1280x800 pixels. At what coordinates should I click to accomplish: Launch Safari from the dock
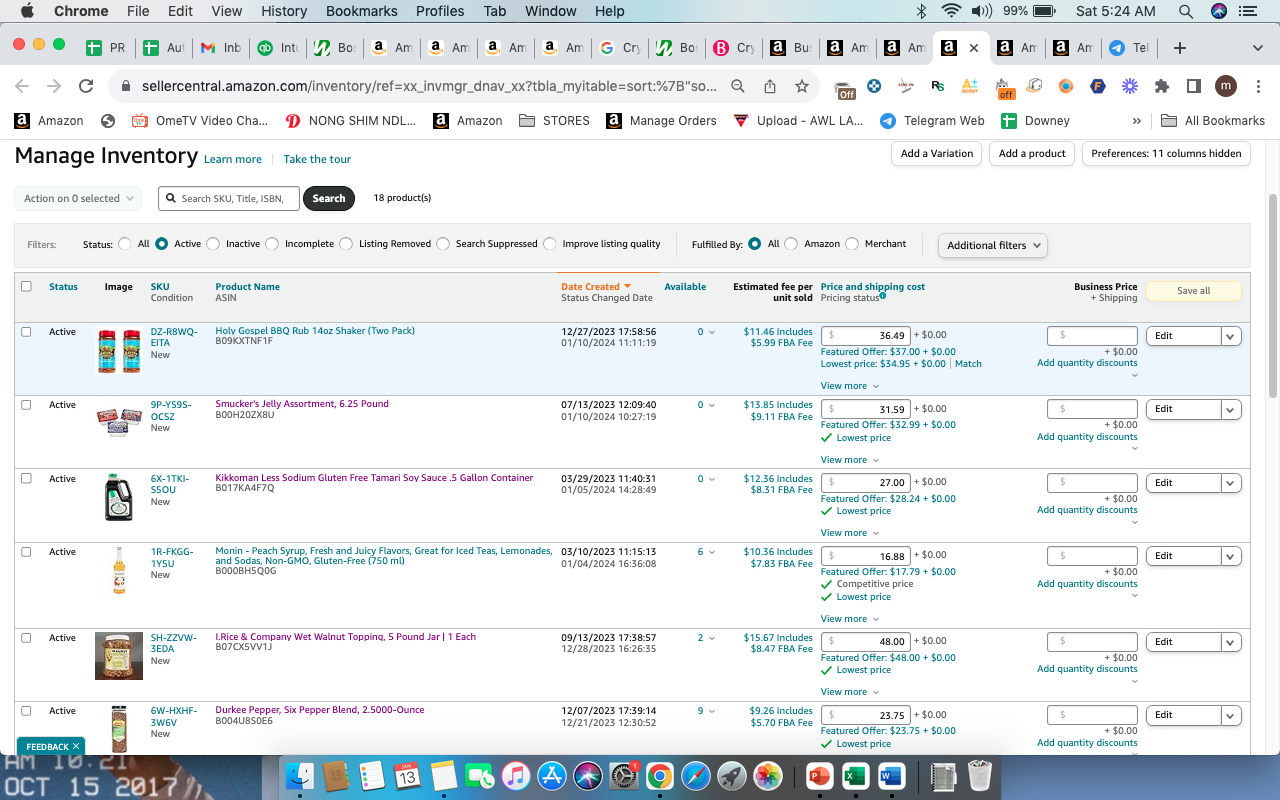695,775
